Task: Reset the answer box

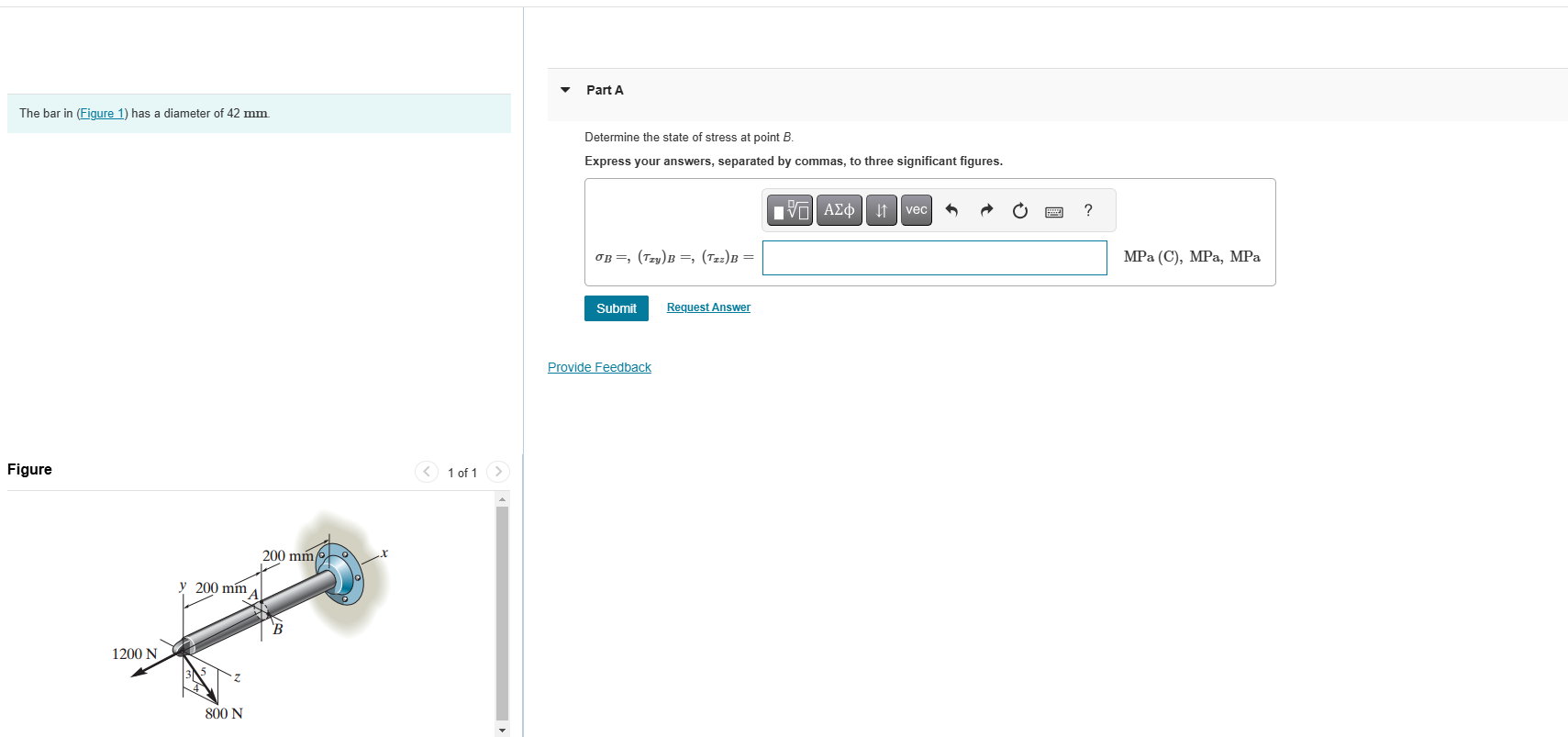Action: [1020, 210]
